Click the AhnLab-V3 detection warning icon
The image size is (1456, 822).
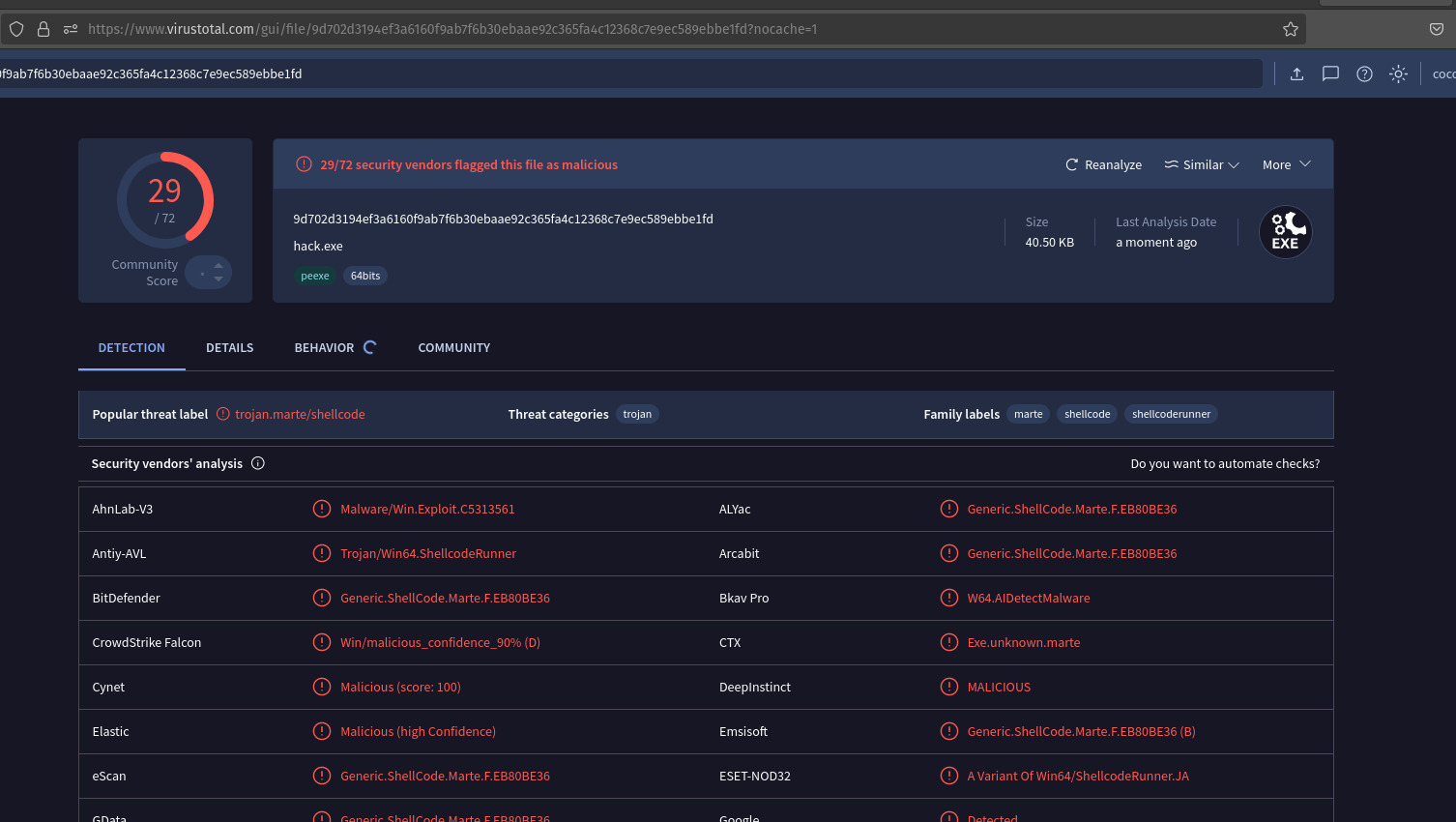(322, 509)
